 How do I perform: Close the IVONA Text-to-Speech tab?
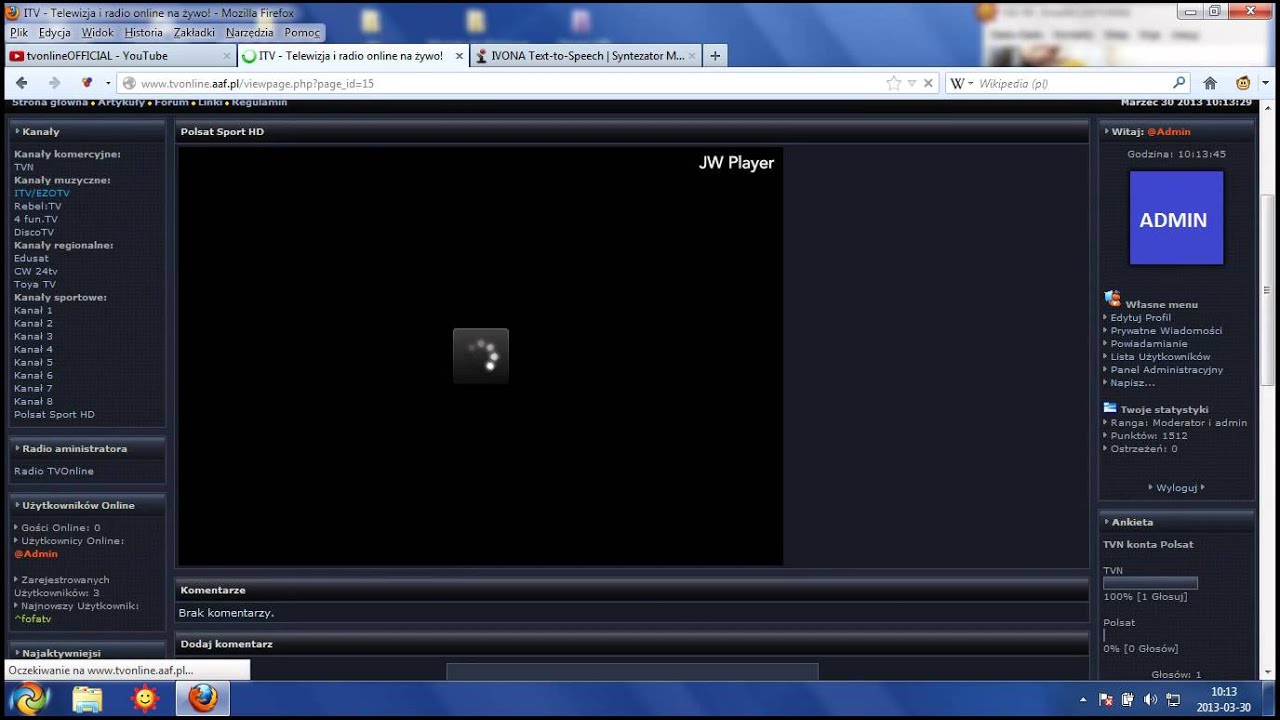694,56
